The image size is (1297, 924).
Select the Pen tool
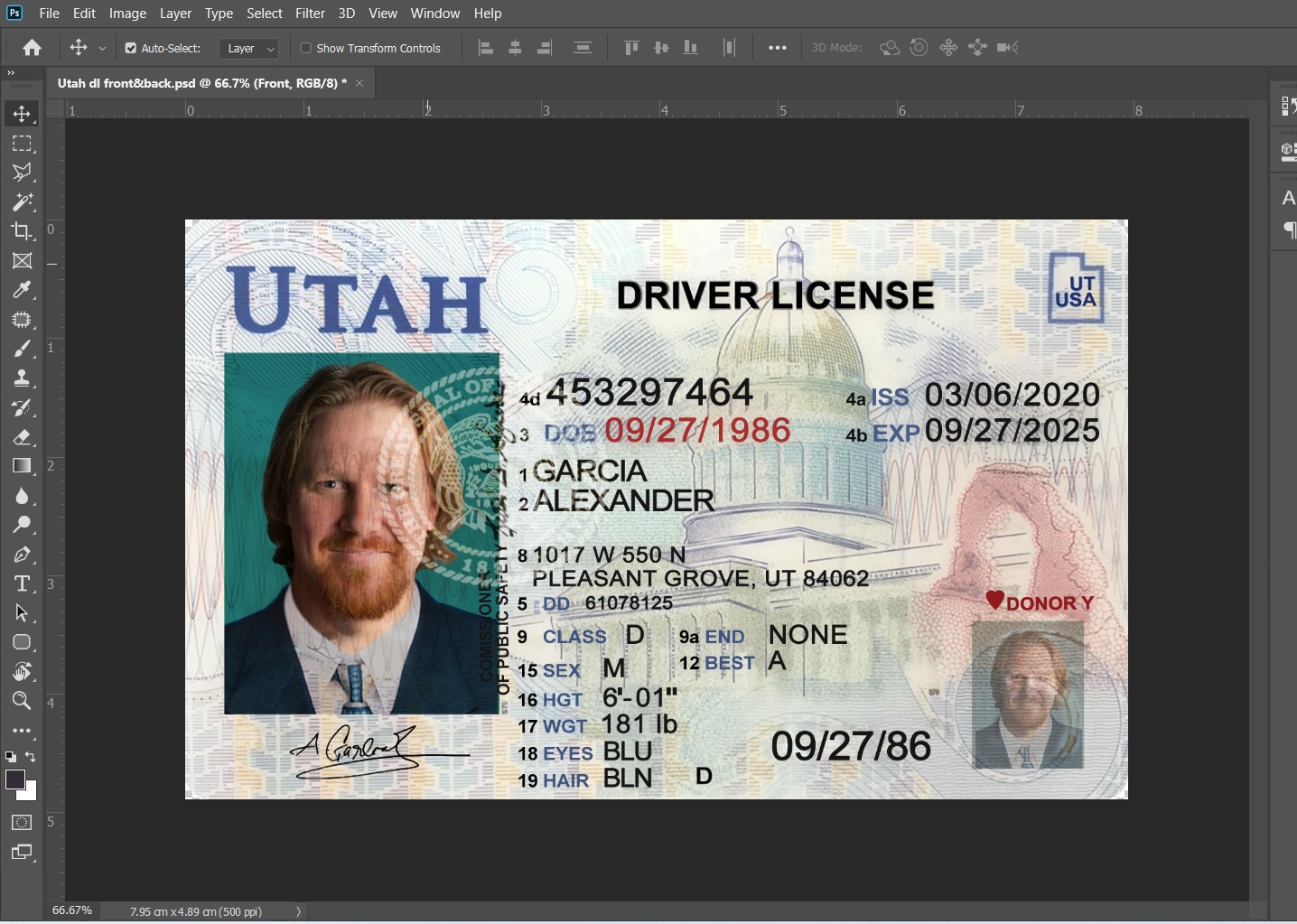22,555
